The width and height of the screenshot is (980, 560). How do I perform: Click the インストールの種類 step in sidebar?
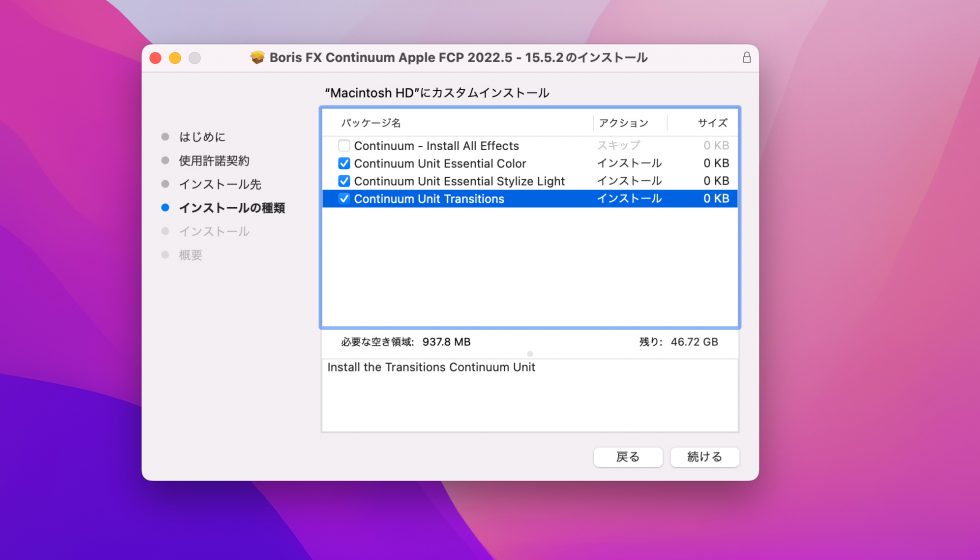232,208
